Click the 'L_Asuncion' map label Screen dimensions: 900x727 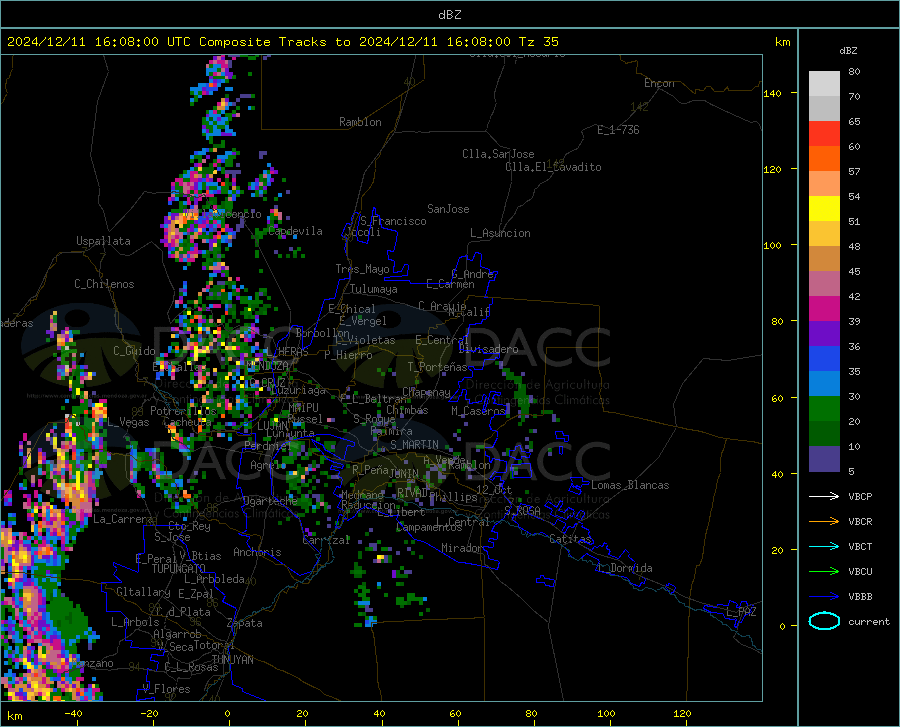(x=500, y=233)
